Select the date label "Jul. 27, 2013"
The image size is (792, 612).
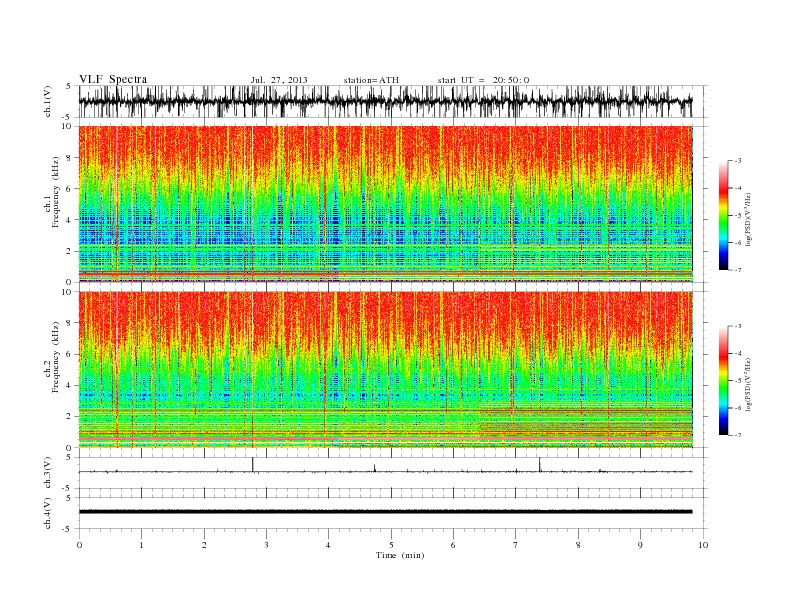coord(279,80)
